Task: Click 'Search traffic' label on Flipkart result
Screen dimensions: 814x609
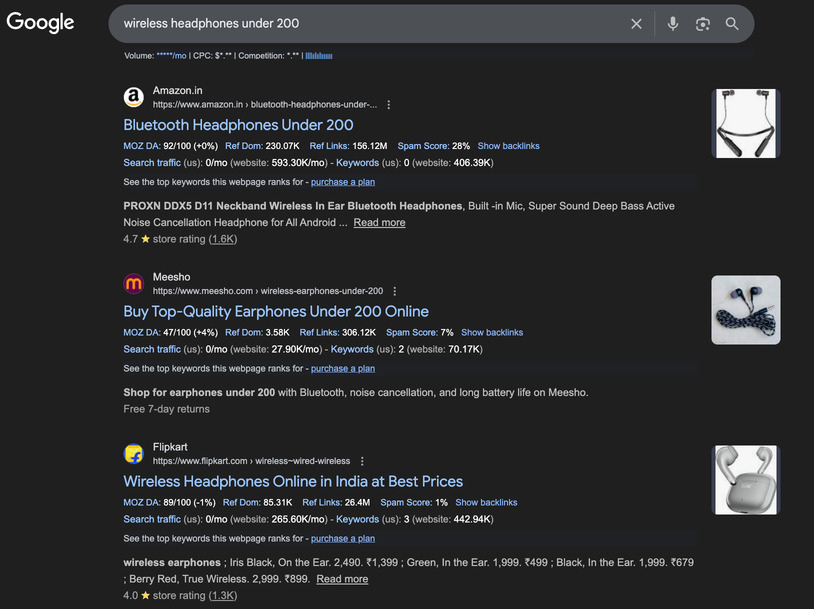Action: click(x=152, y=519)
